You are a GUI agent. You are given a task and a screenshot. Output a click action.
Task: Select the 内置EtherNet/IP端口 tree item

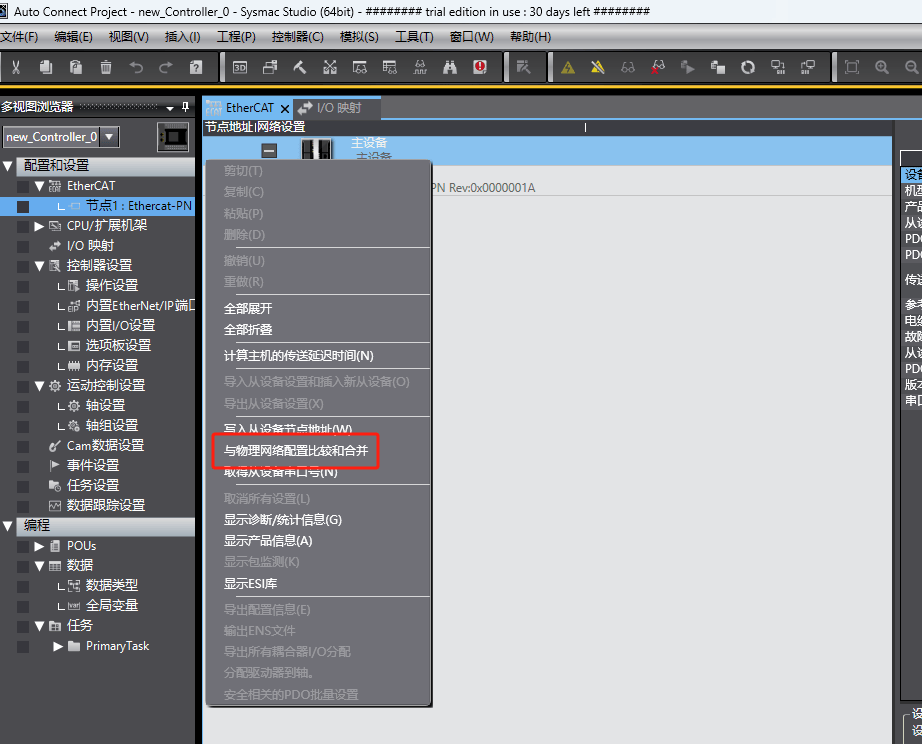coord(141,306)
